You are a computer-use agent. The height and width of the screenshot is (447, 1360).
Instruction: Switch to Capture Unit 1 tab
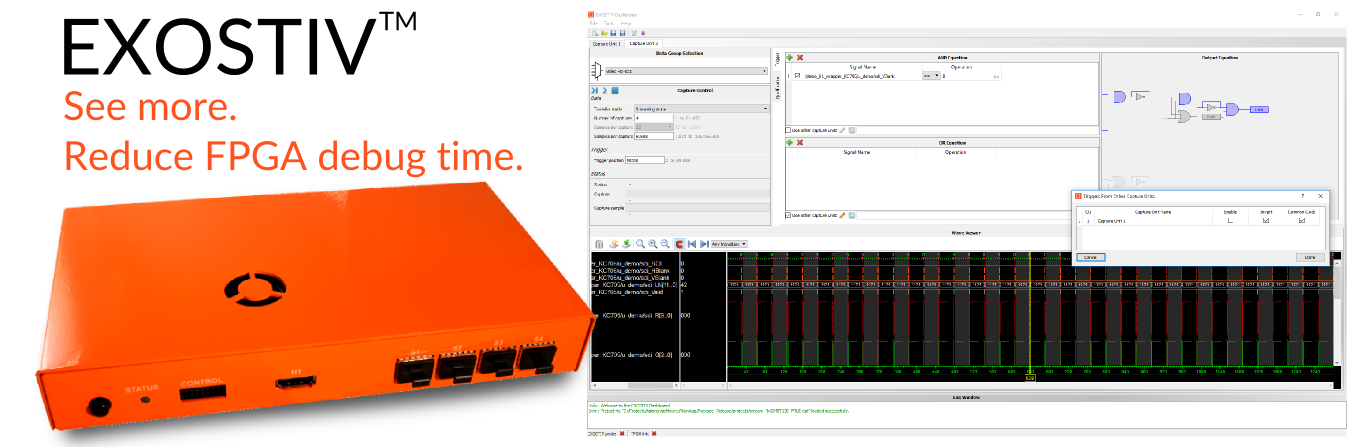pos(607,44)
